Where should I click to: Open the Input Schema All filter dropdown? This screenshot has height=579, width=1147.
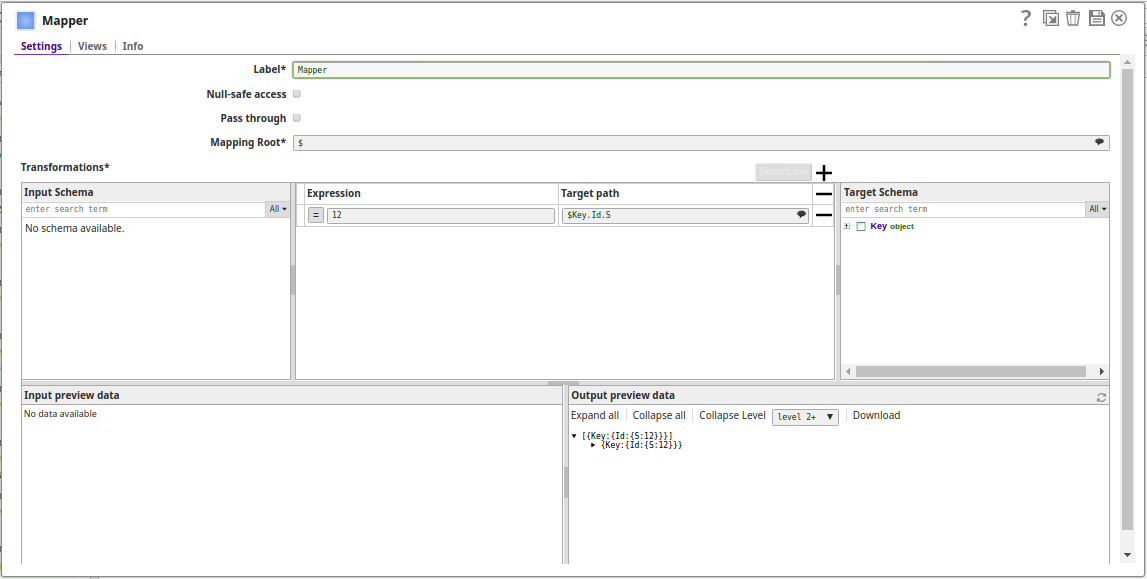pyautogui.click(x=278, y=209)
